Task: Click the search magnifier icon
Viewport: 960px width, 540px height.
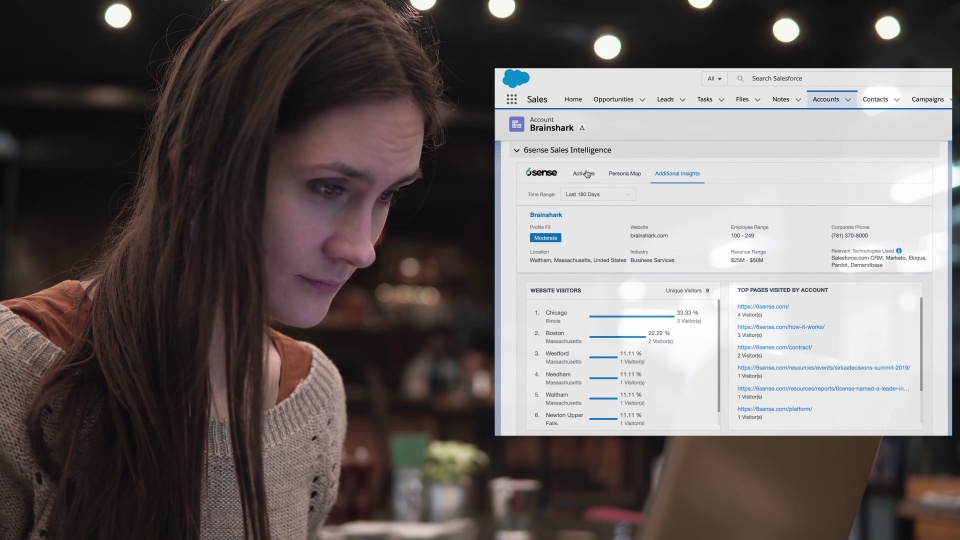Action: (x=741, y=78)
